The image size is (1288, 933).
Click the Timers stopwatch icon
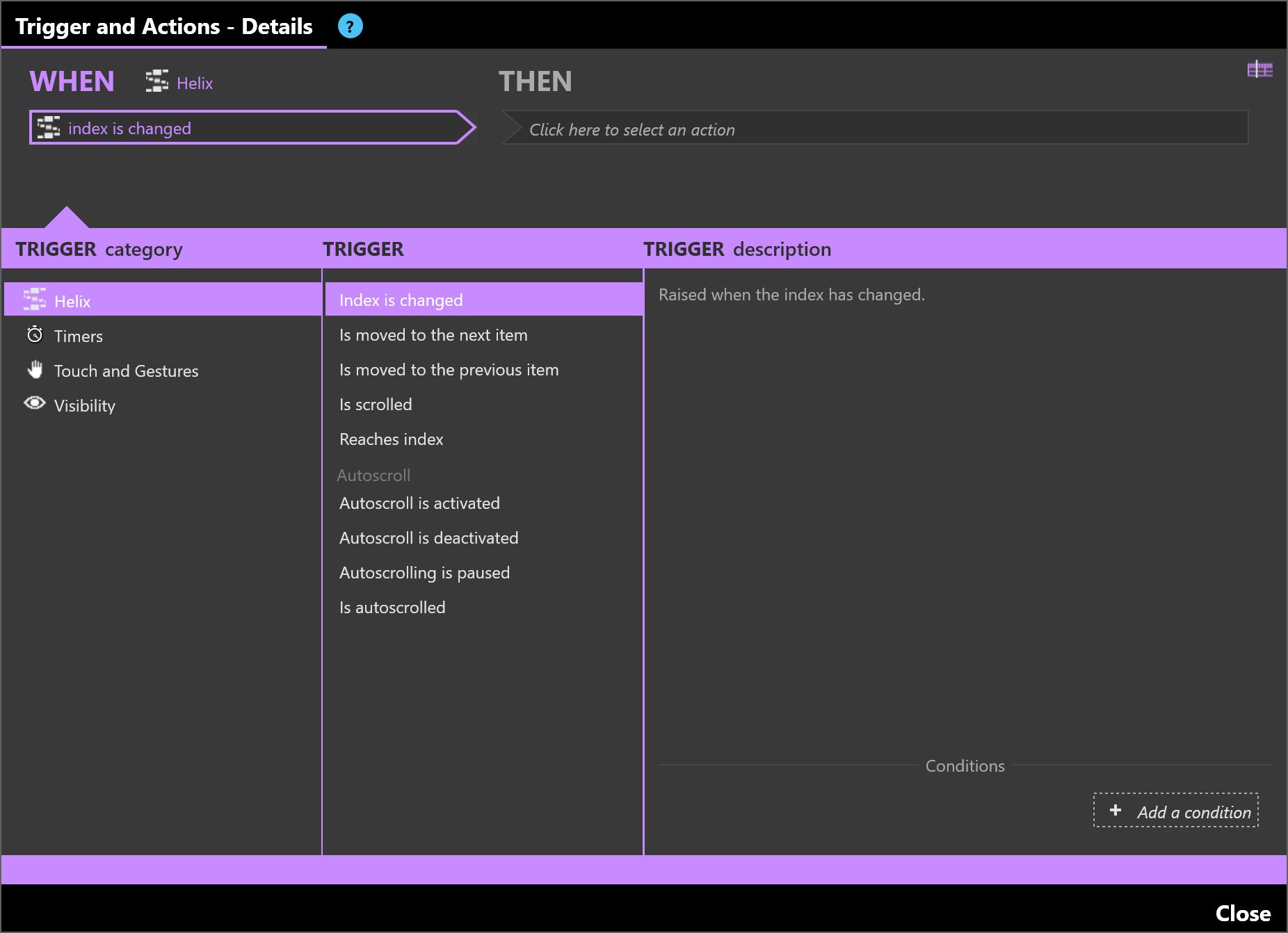coord(35,335)
